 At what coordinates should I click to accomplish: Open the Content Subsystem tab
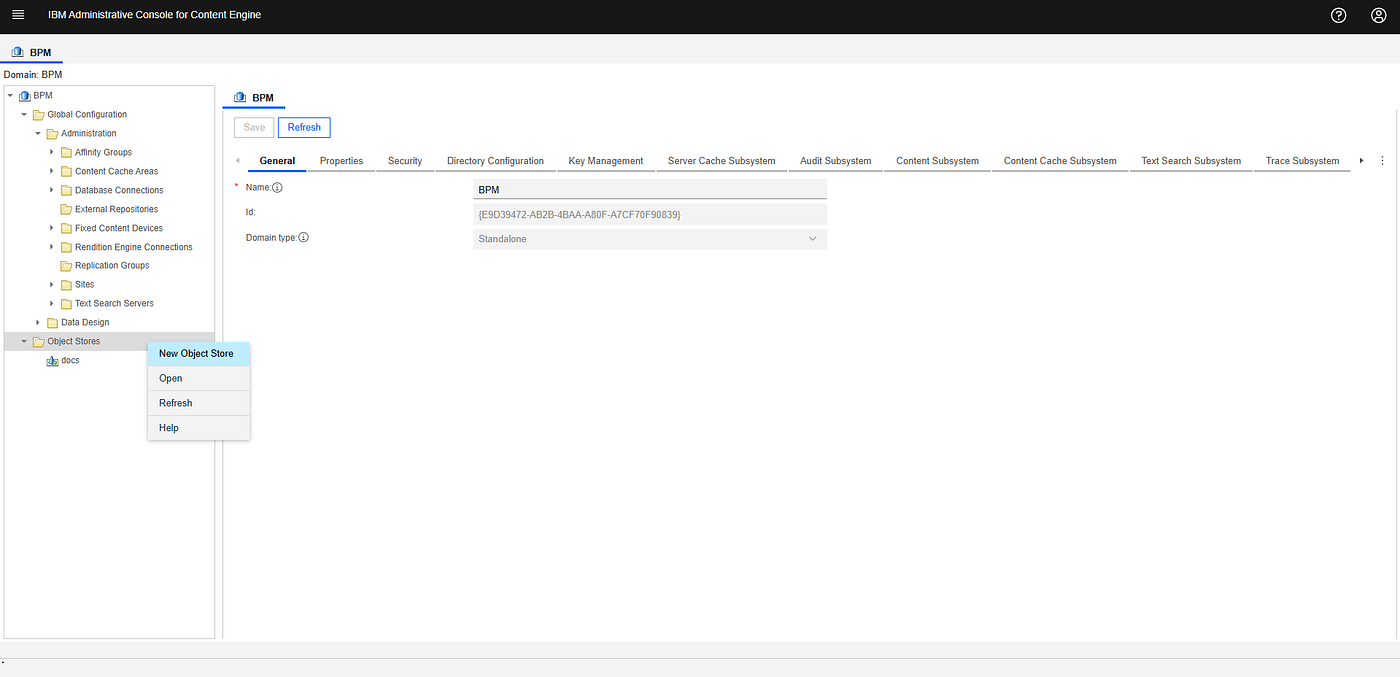coord(937,161)
